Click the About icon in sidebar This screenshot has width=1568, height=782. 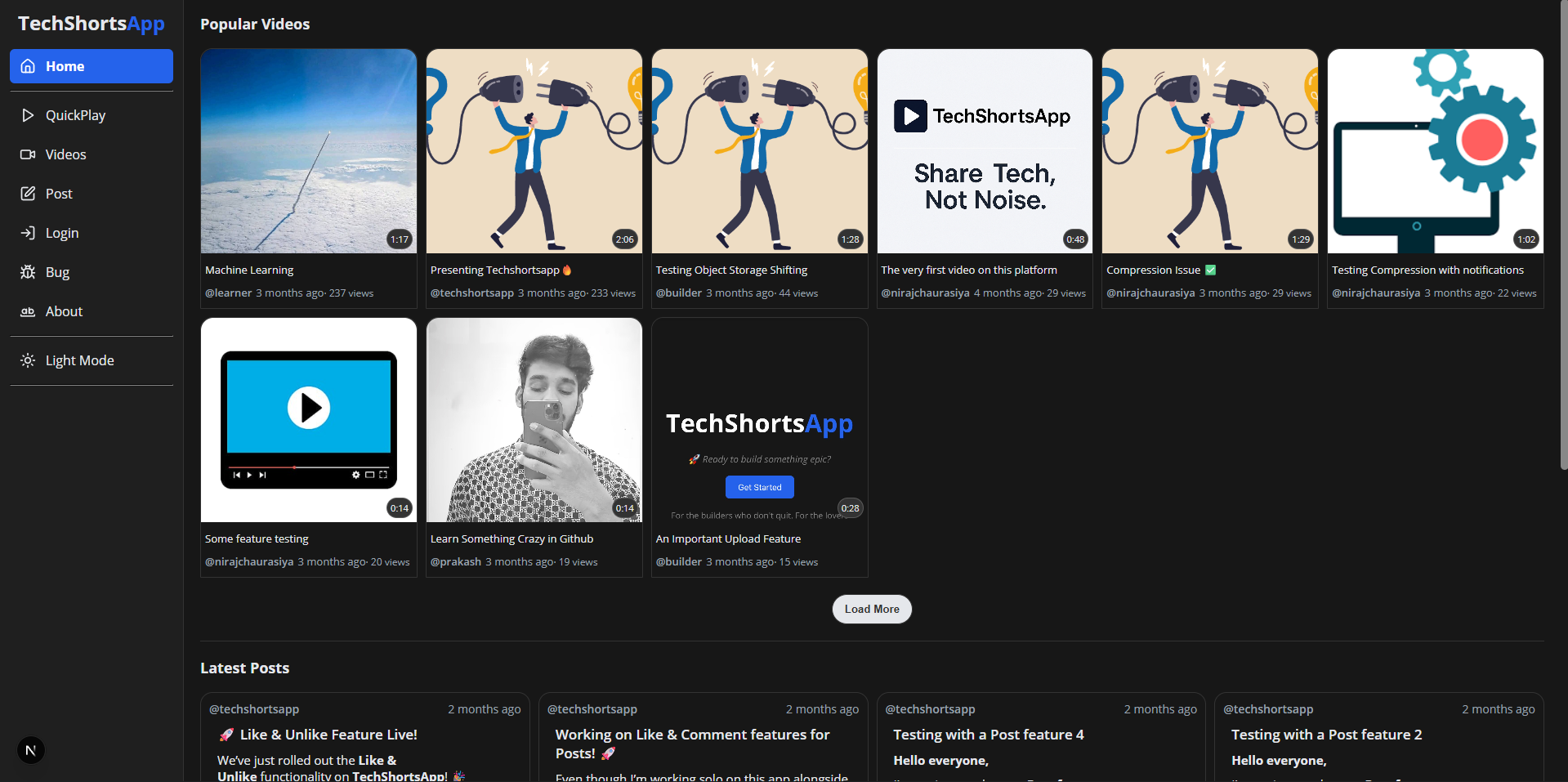27,311
